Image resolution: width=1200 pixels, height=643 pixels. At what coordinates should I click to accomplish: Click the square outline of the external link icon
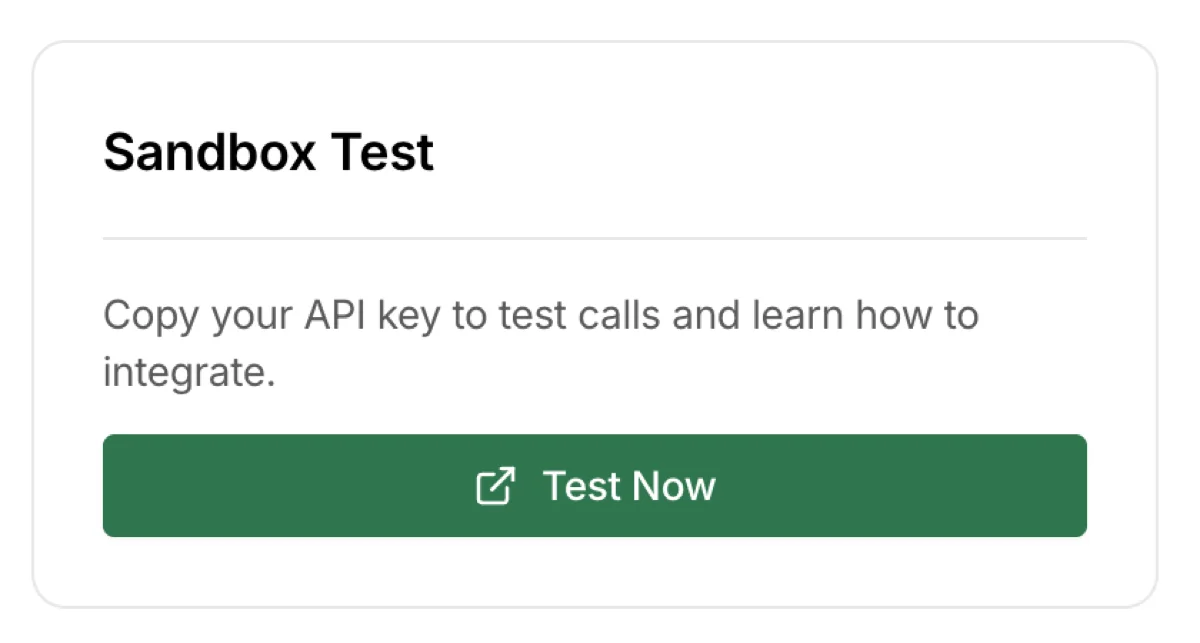tap(490, 490)
